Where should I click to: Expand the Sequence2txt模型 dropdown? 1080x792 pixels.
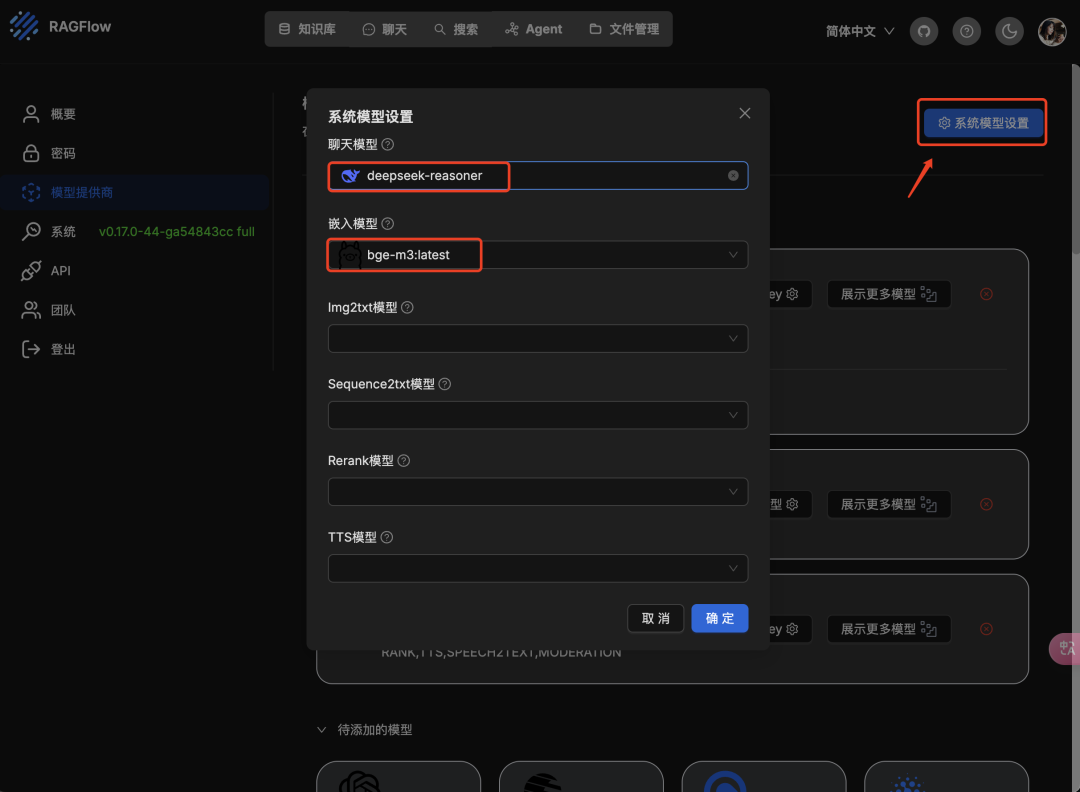[538, 415]
